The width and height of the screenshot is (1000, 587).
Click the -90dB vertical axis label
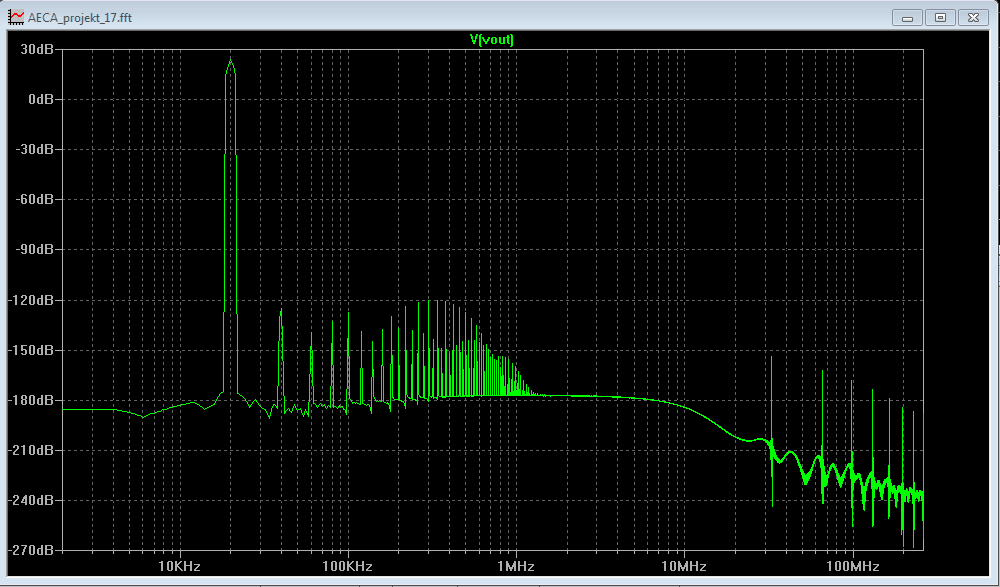pyautogui.click(x=34, y=249)
